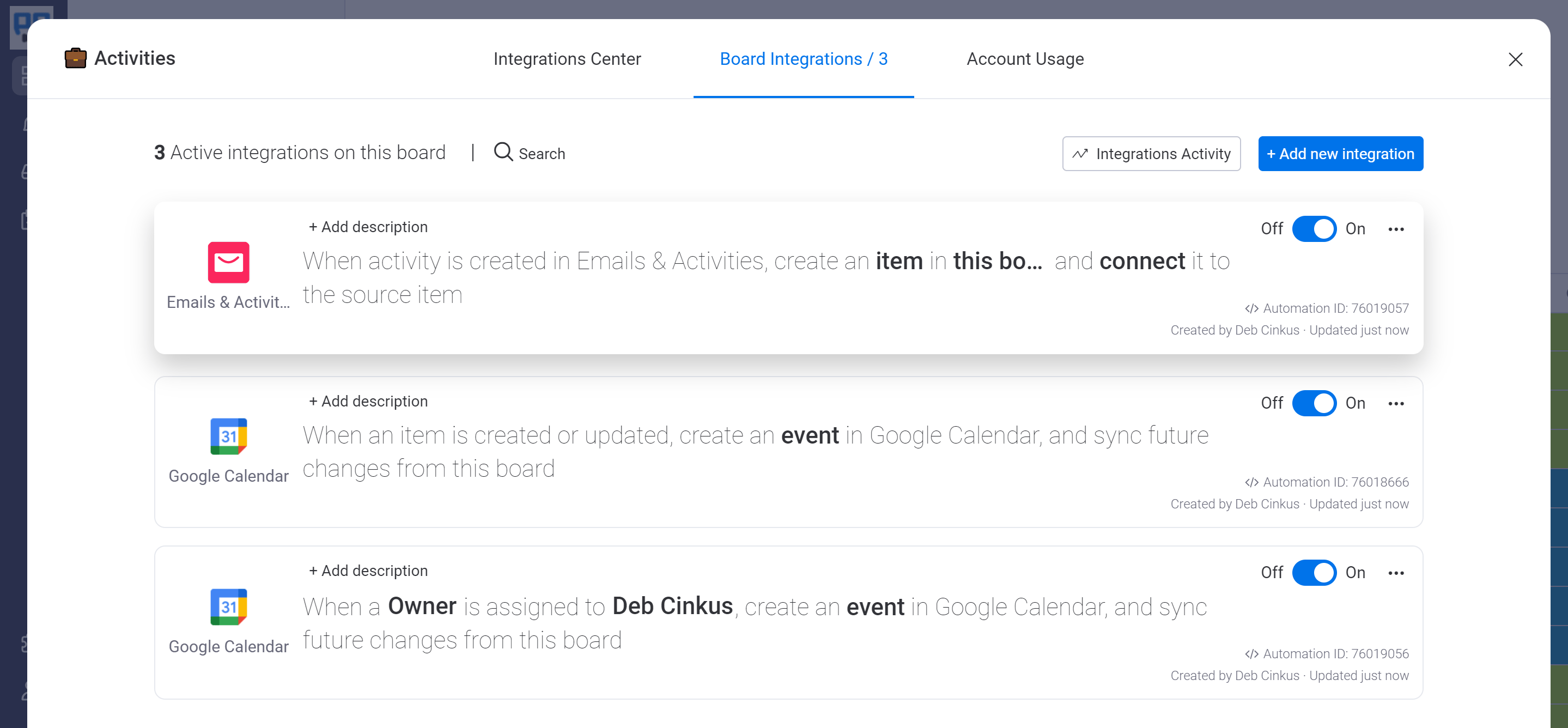
Task: Click Add new integration button
Action: (x=1340, y=154)
